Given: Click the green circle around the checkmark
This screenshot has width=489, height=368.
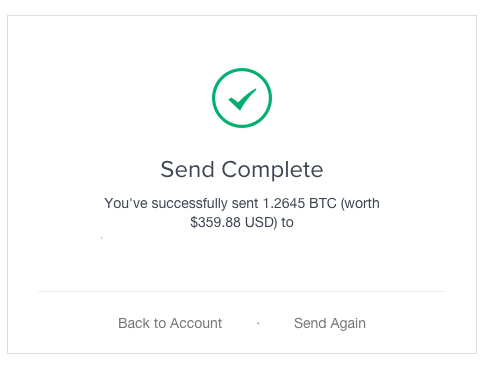Looking at the screenshot, I should pyautogui.click(x=242, y=98).
